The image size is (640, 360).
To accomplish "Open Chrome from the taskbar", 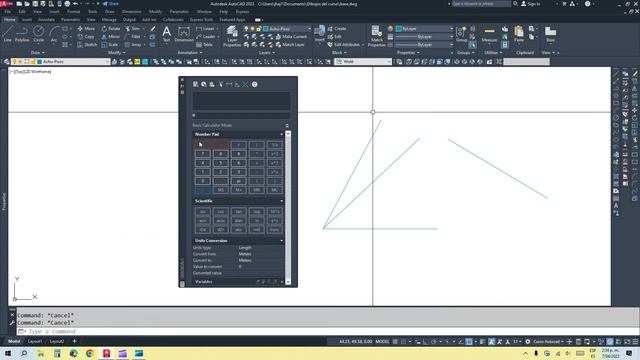I will pyautogui.click(x=90, y=353).
